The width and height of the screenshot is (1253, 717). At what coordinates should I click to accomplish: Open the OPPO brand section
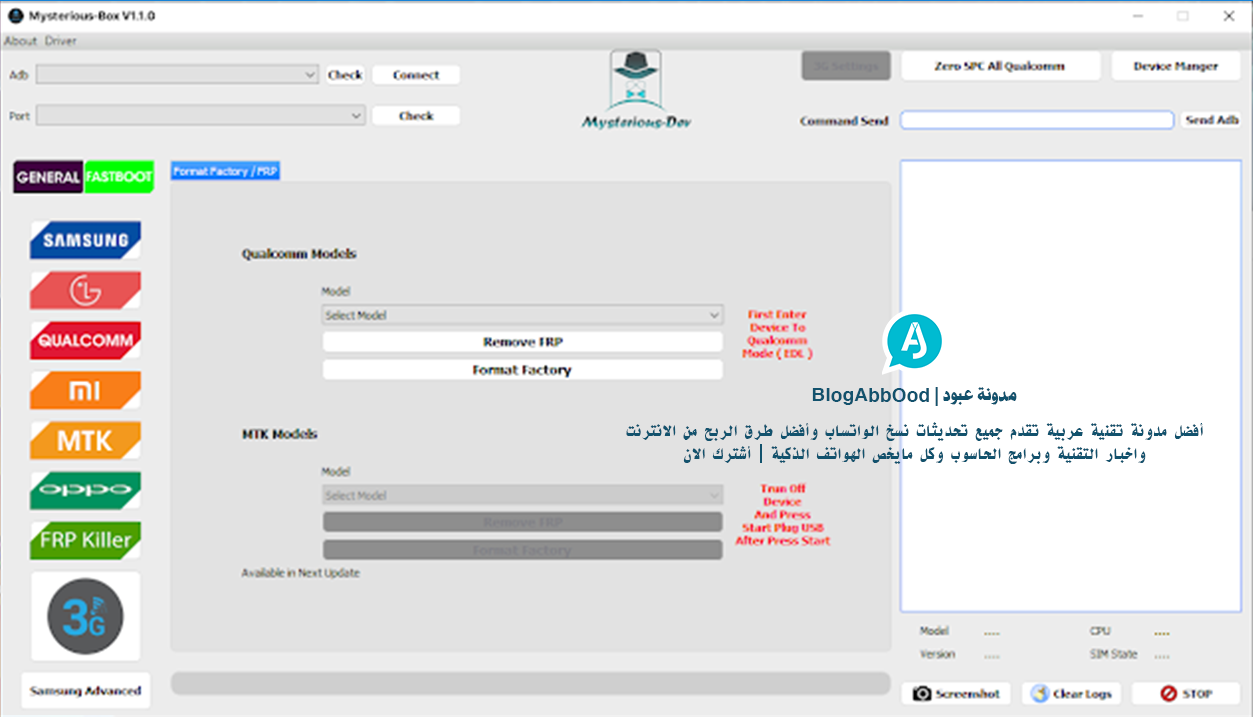(x=85, y=490)
